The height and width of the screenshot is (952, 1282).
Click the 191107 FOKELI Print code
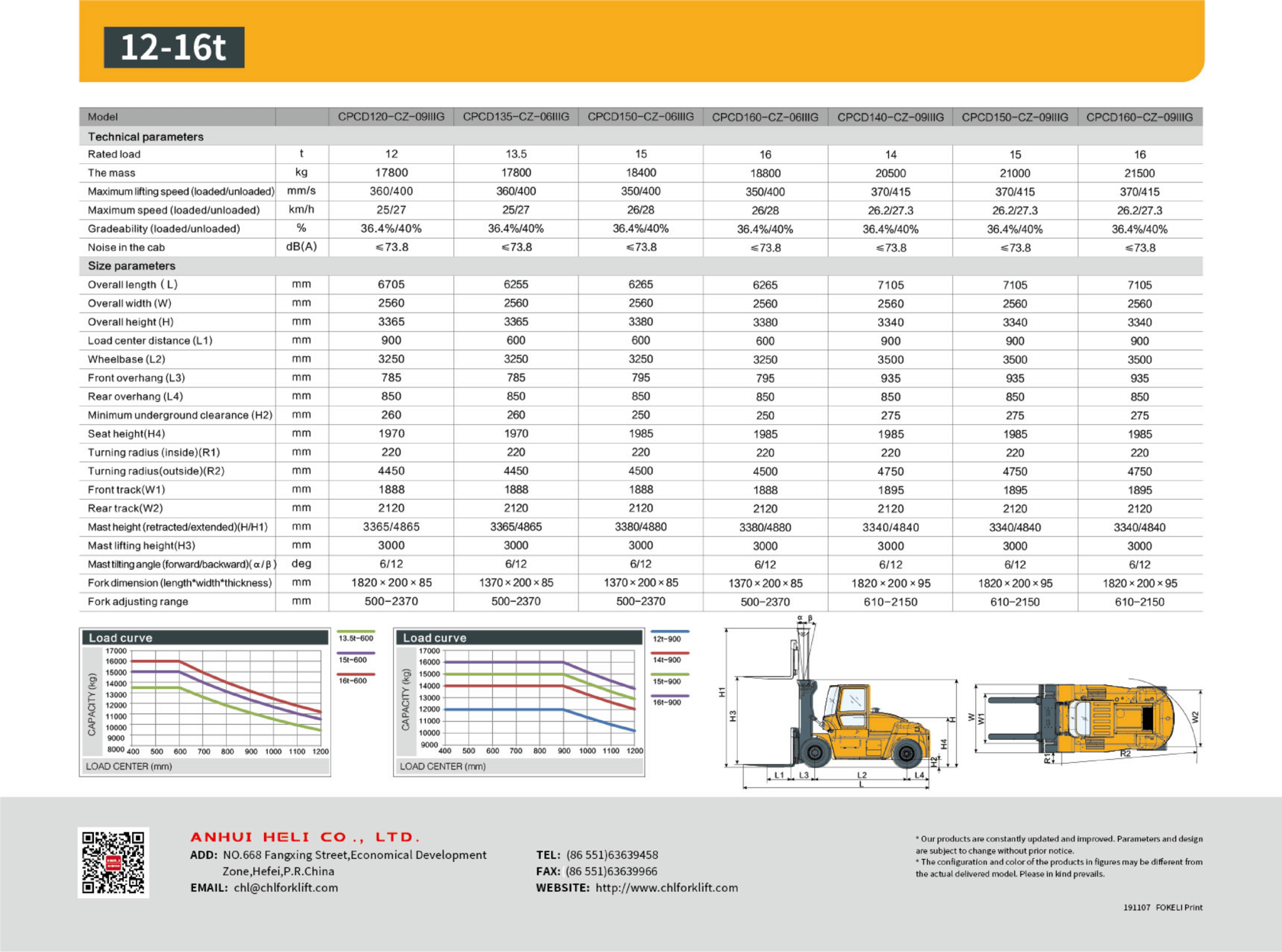(1163, 908)
